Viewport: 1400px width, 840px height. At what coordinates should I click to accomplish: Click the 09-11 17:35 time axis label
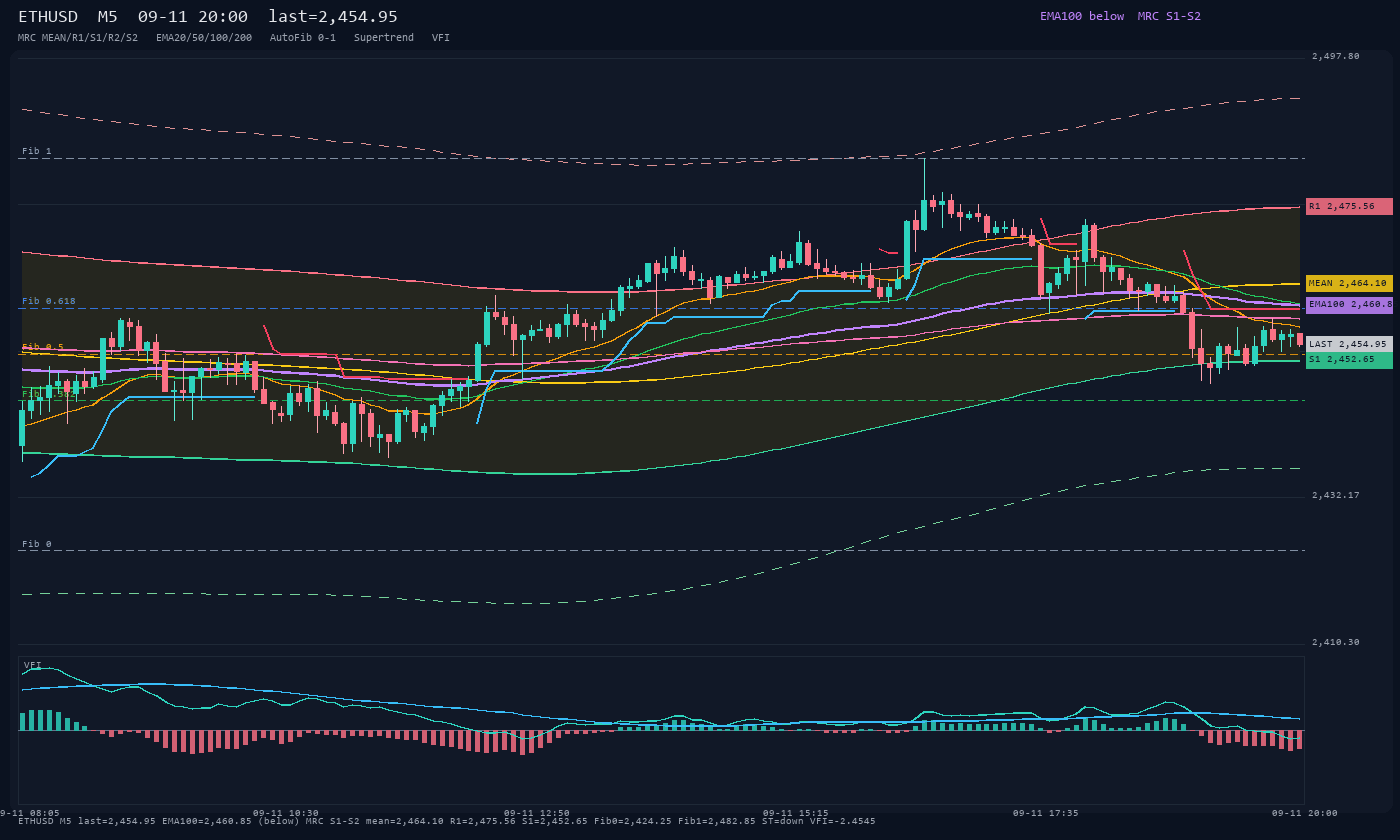tap(1046, 813)
